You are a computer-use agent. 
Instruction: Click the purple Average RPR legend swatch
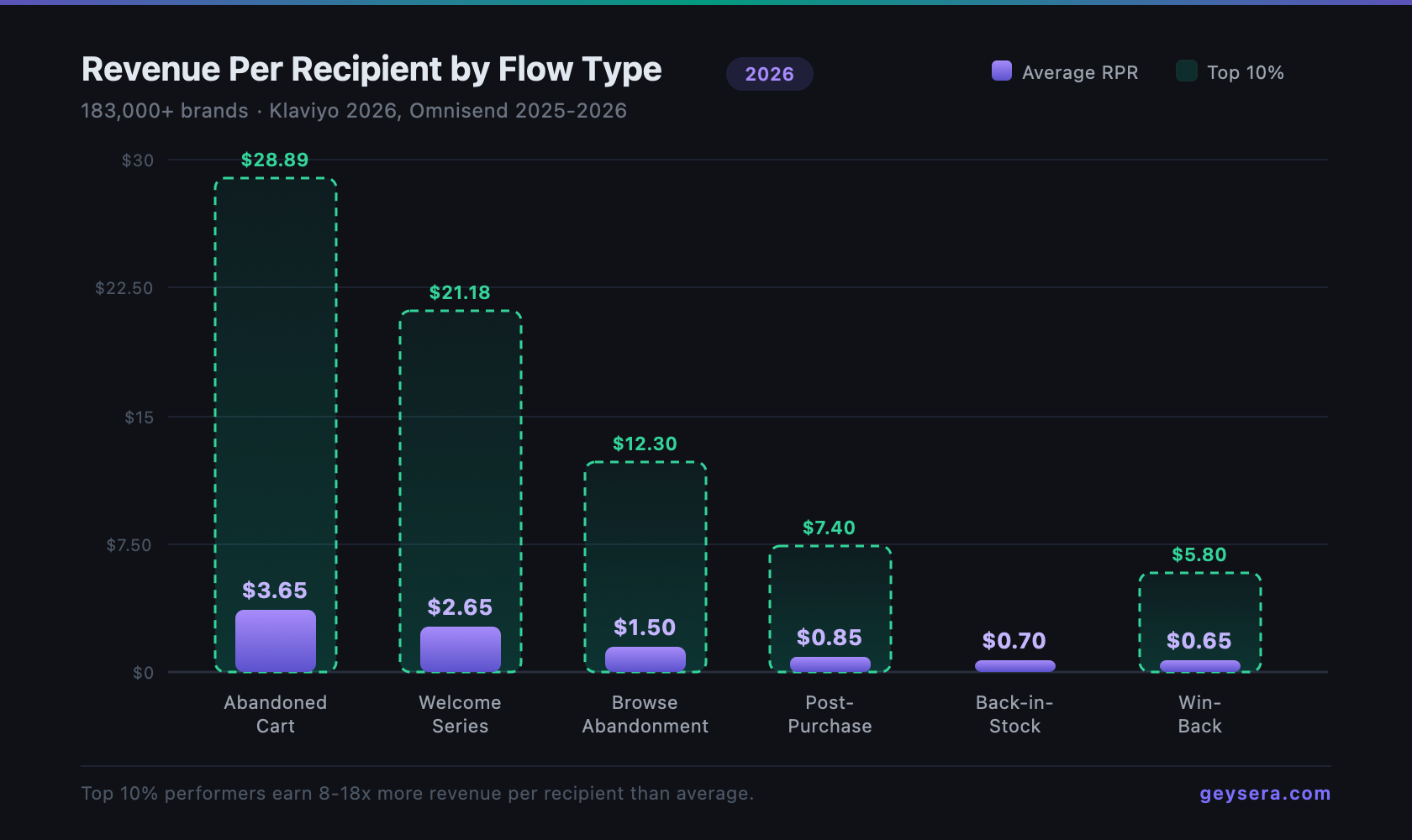click(1002, 71)
